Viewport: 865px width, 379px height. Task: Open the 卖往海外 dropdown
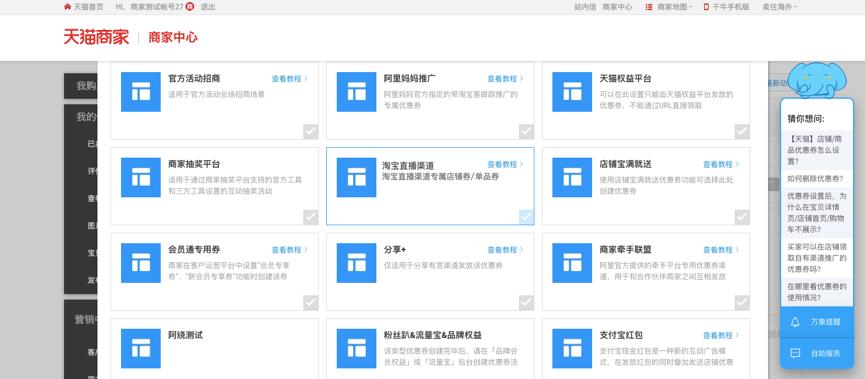pyautogui.click(x=779, y=7)
